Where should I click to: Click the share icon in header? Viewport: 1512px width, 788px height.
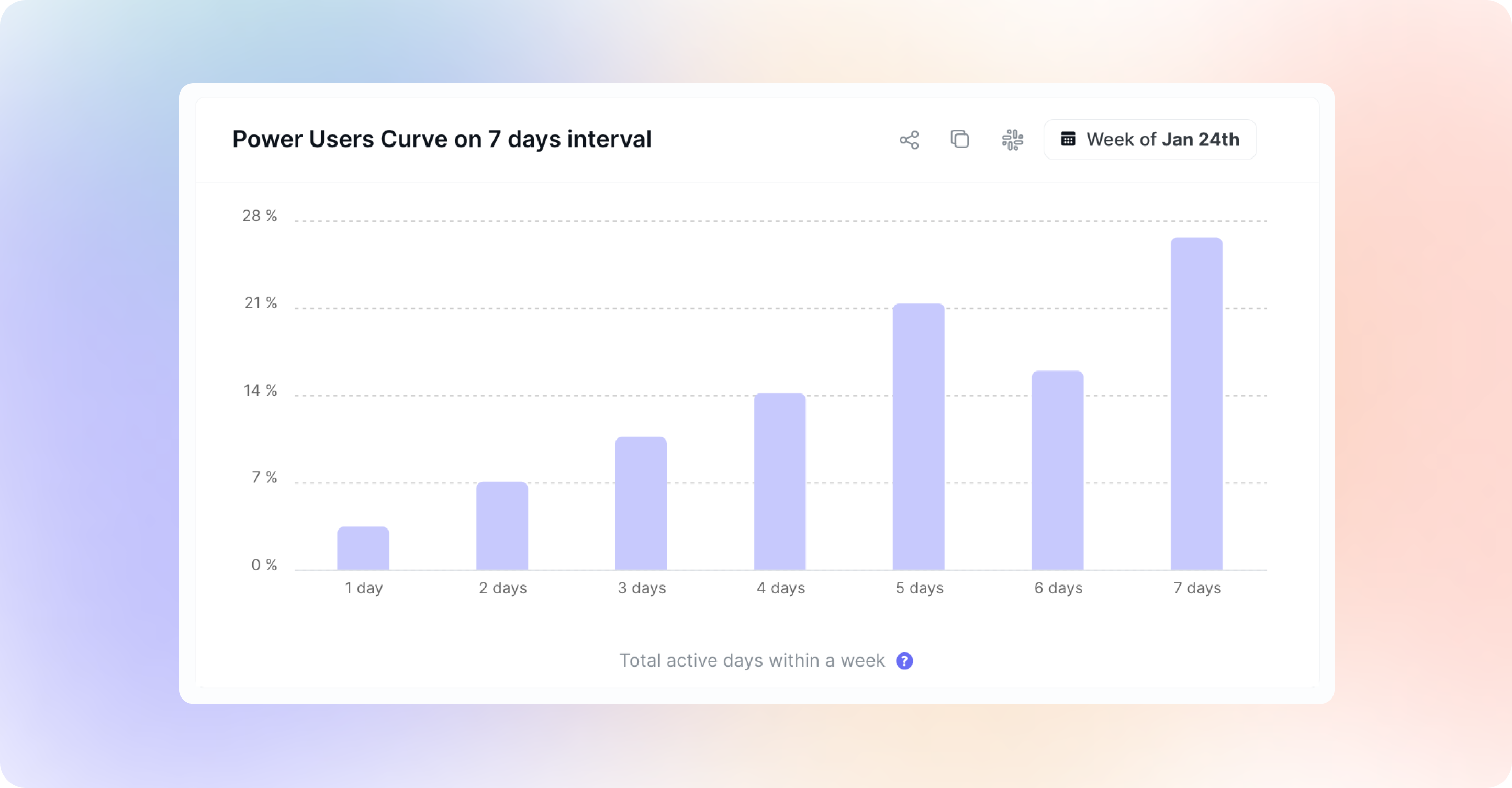[x=909, y=140]
